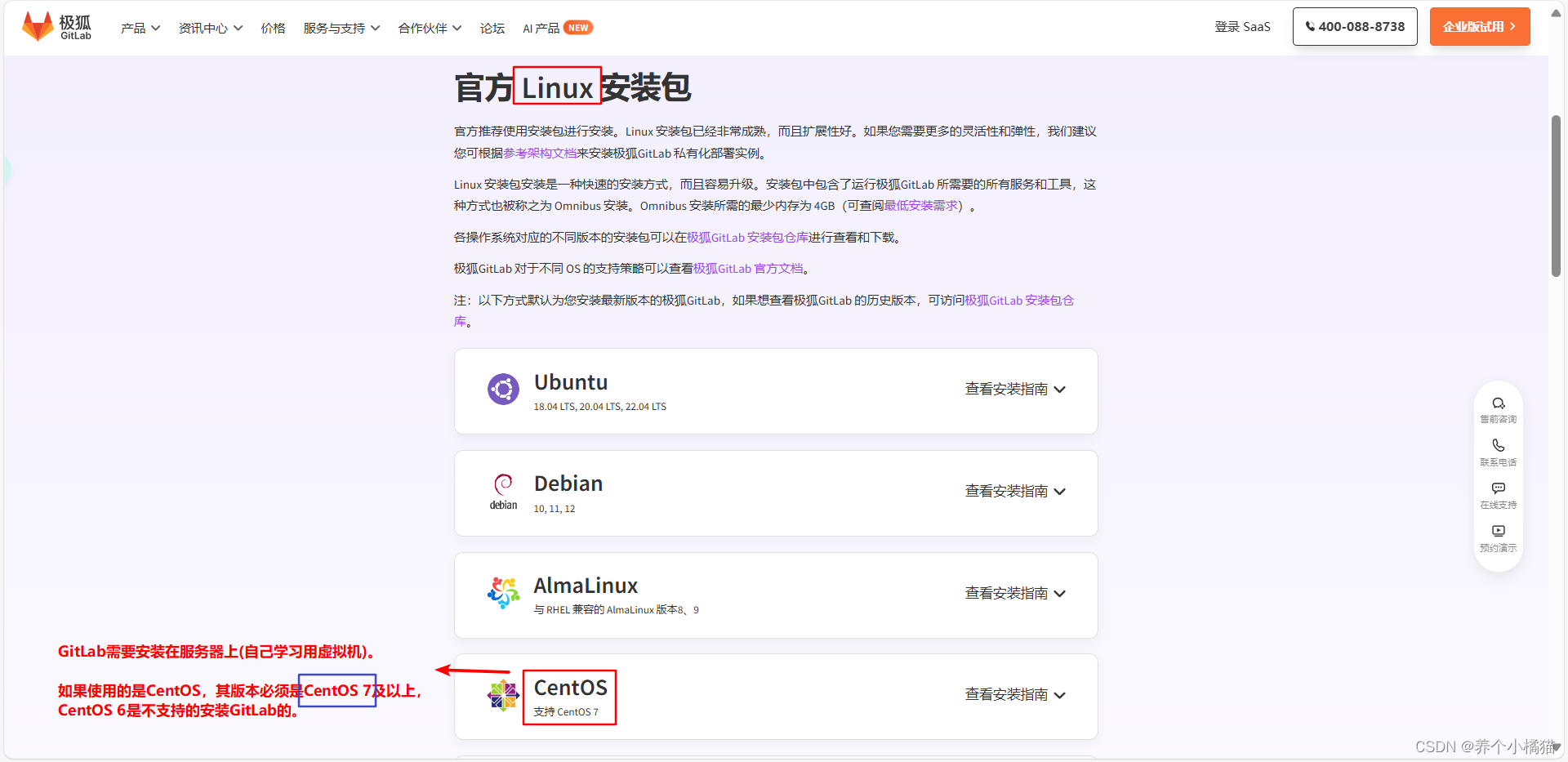The height and width of the screenshot is (762, 1568).
Task: Click the 官方 Linux 安装包 page heading
Action: click(572, 87)
